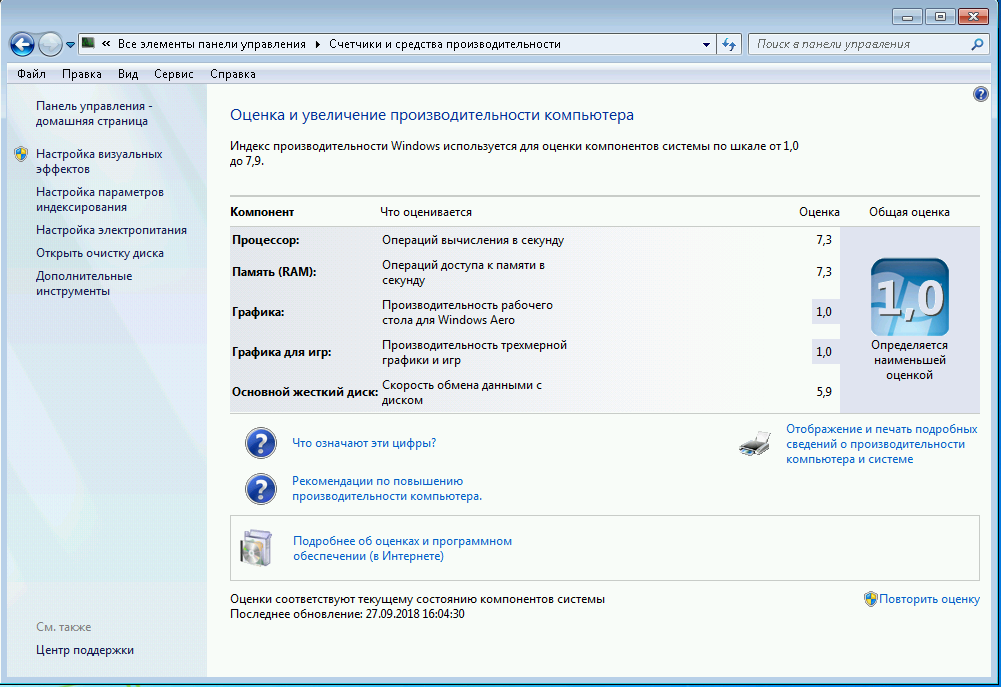
Task: Open the recent pages dropdown arrow
Action: click(70, 45)
